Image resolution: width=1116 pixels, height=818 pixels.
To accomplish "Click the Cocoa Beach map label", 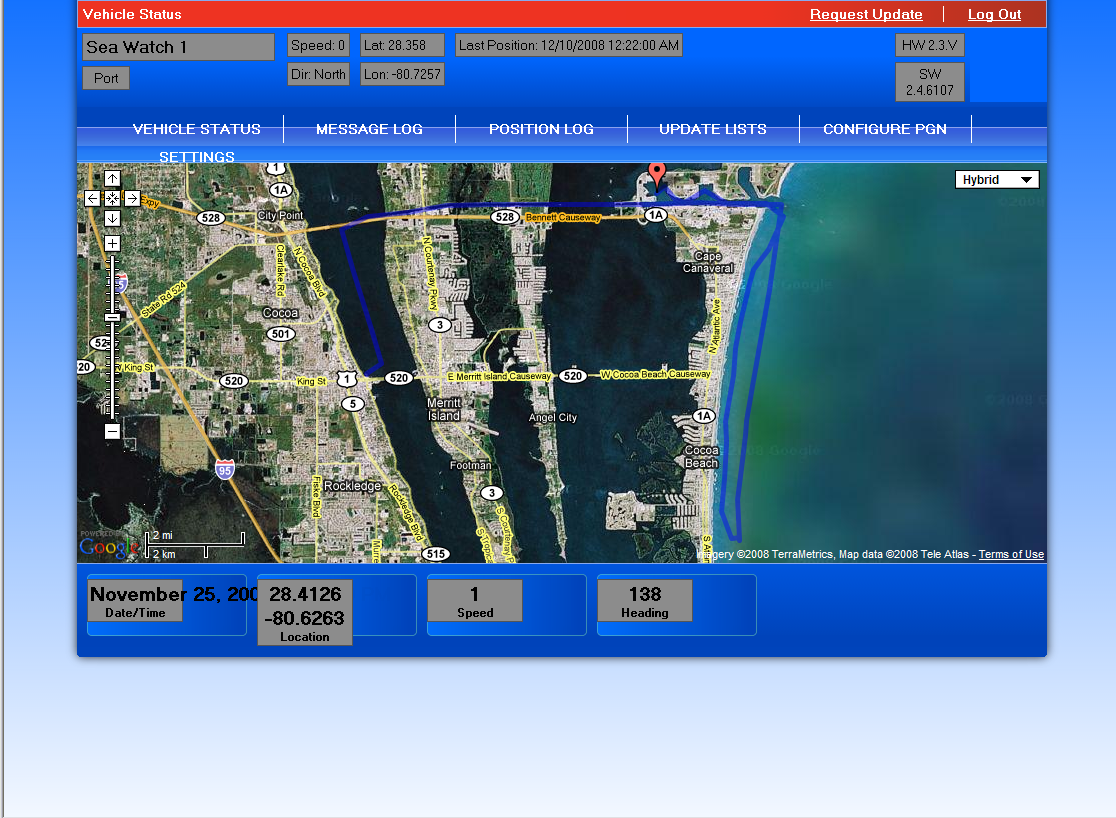I will click(x=701, y=457).
